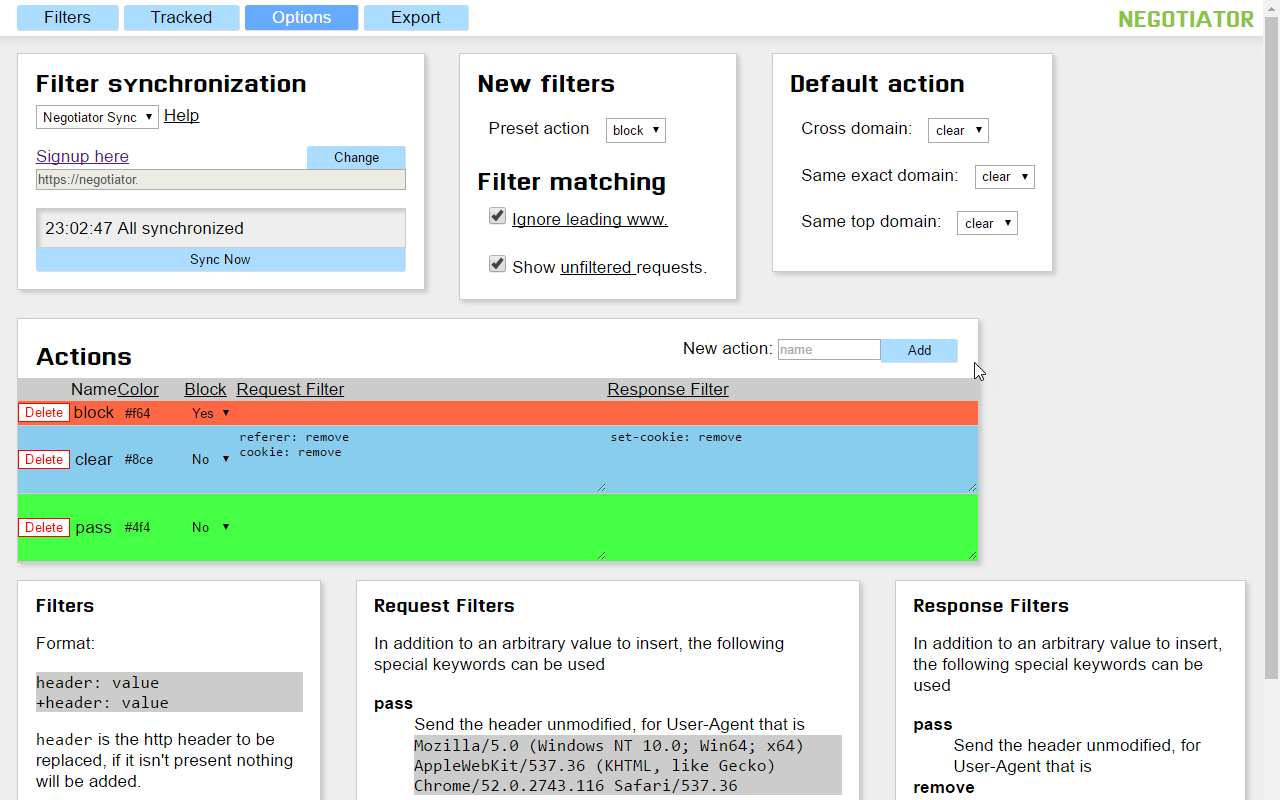Image resolution: width=1280 pixels, height=800 pixels.
Task: Open the Export tab
Action: (416, 17)
